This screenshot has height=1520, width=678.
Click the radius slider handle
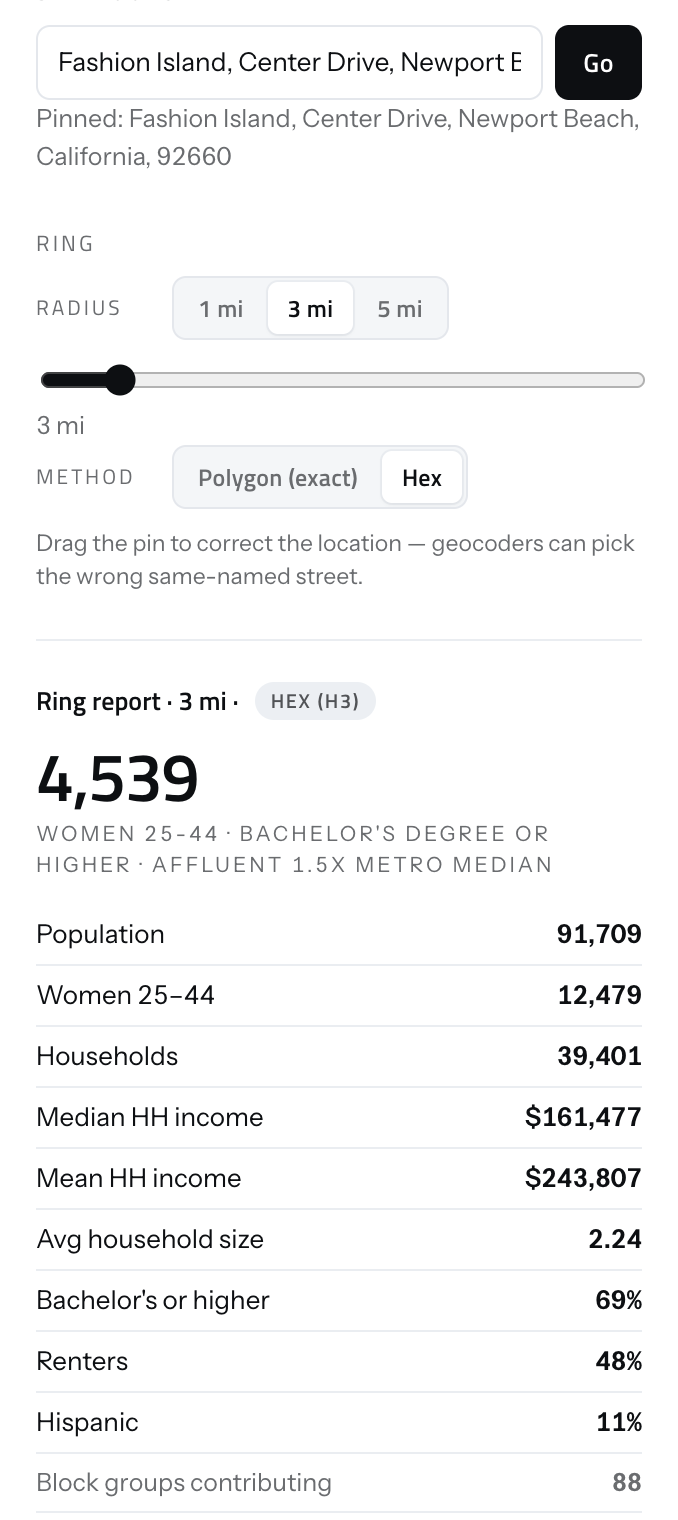[x=120, y=380]
